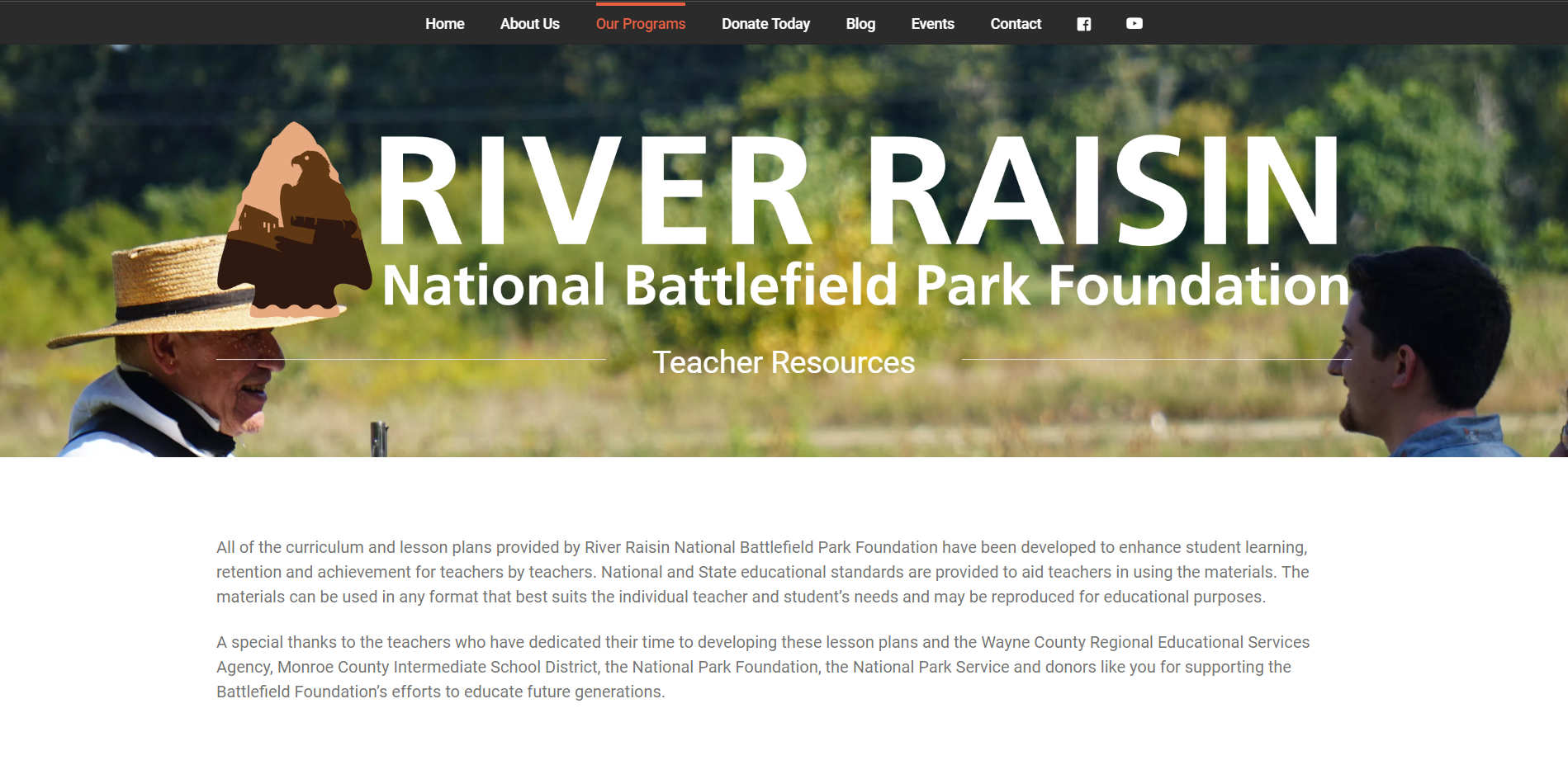The image size is (1568, 765).
Task: Open the Contact page
Action: pyautogui.click(x=1015, y=24)
